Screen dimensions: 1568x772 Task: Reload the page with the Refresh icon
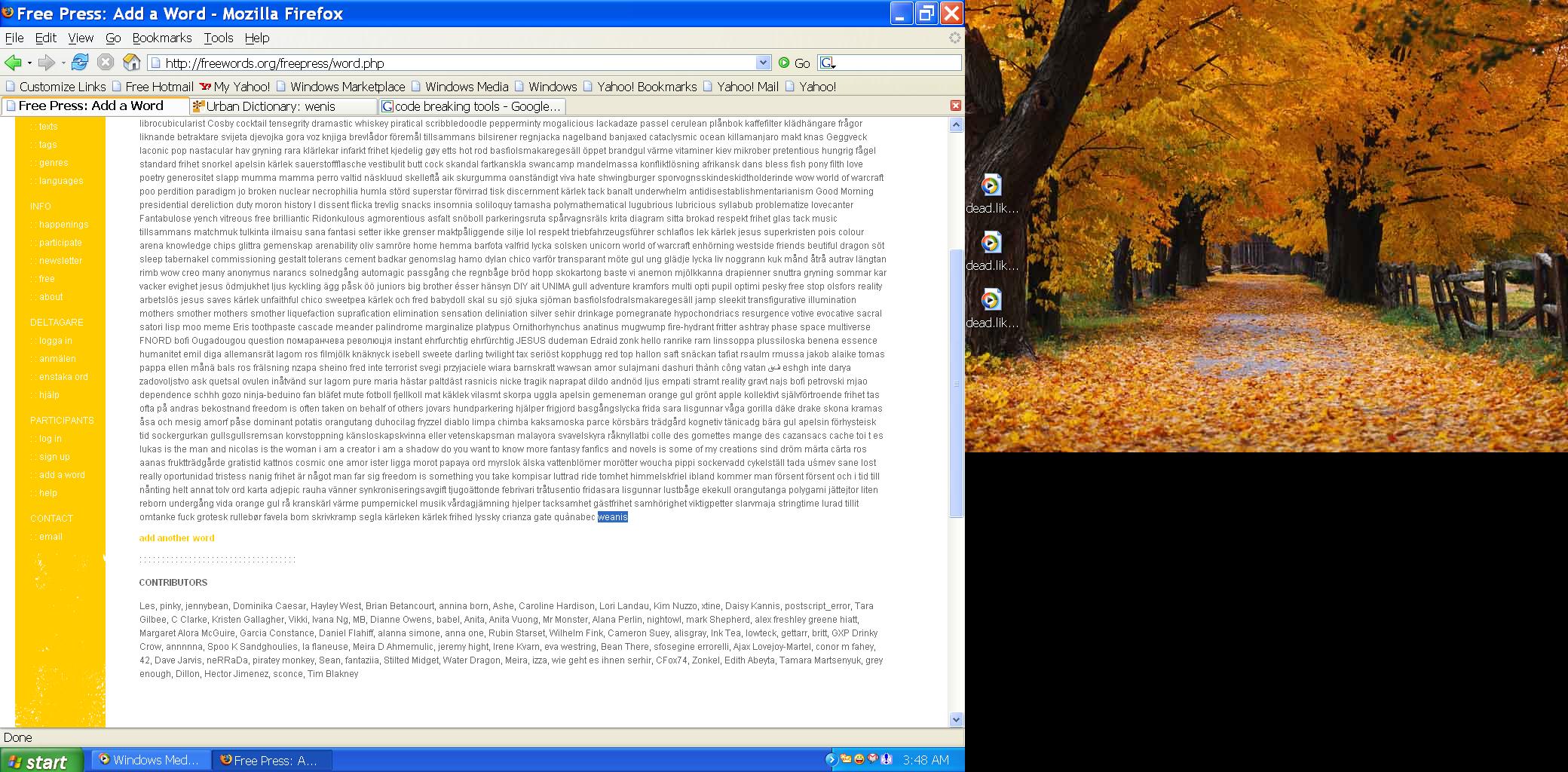80,63
